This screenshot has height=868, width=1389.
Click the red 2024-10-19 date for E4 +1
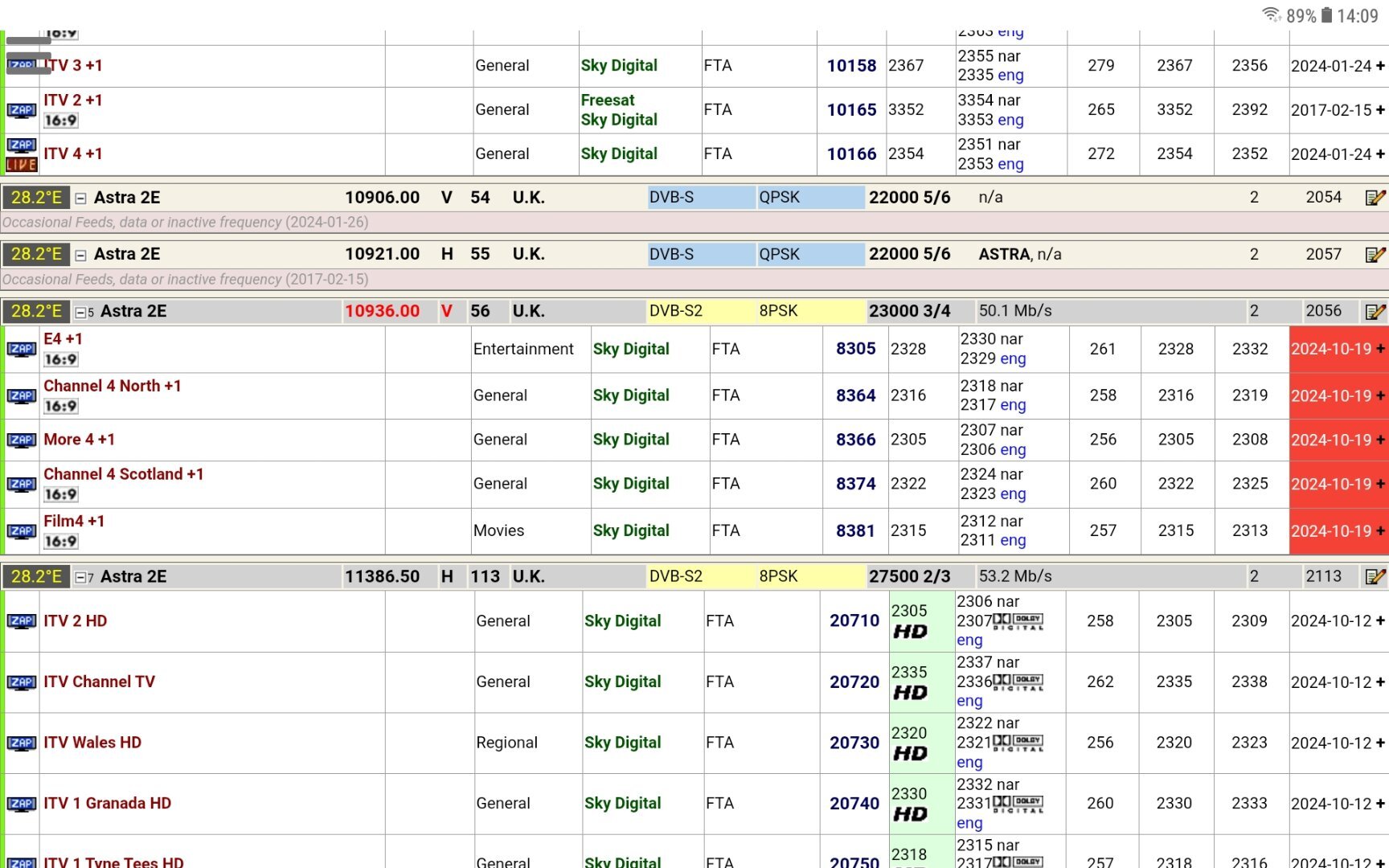1331,350
